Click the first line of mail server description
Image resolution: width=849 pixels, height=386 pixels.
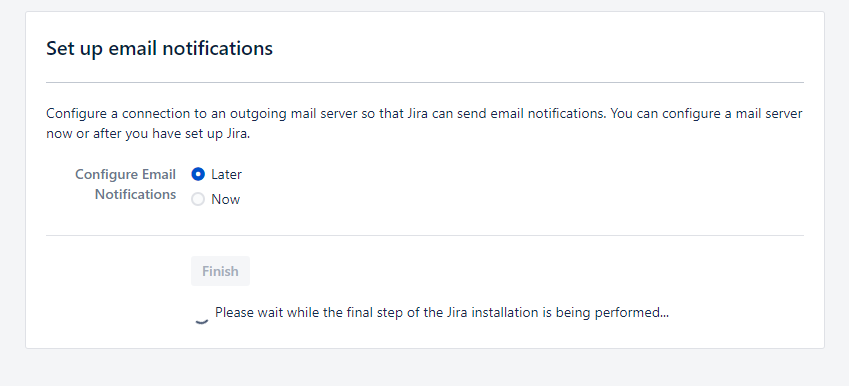(424, 114)
